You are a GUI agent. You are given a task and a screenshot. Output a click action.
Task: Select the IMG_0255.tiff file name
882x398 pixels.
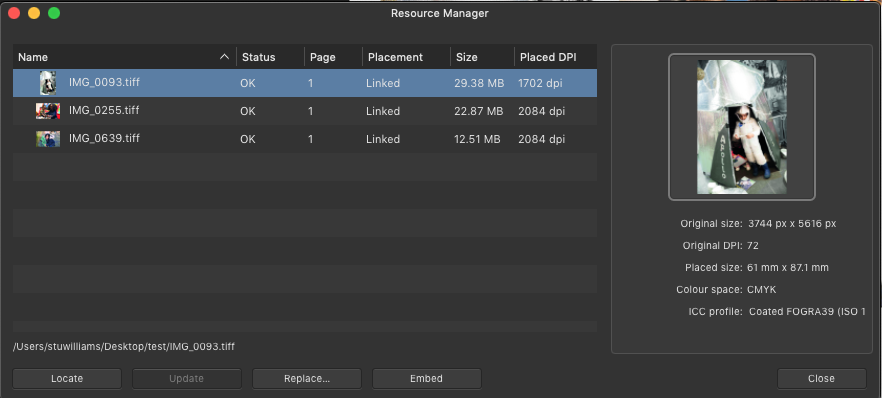pyautogui.click(x=104, y=110)
